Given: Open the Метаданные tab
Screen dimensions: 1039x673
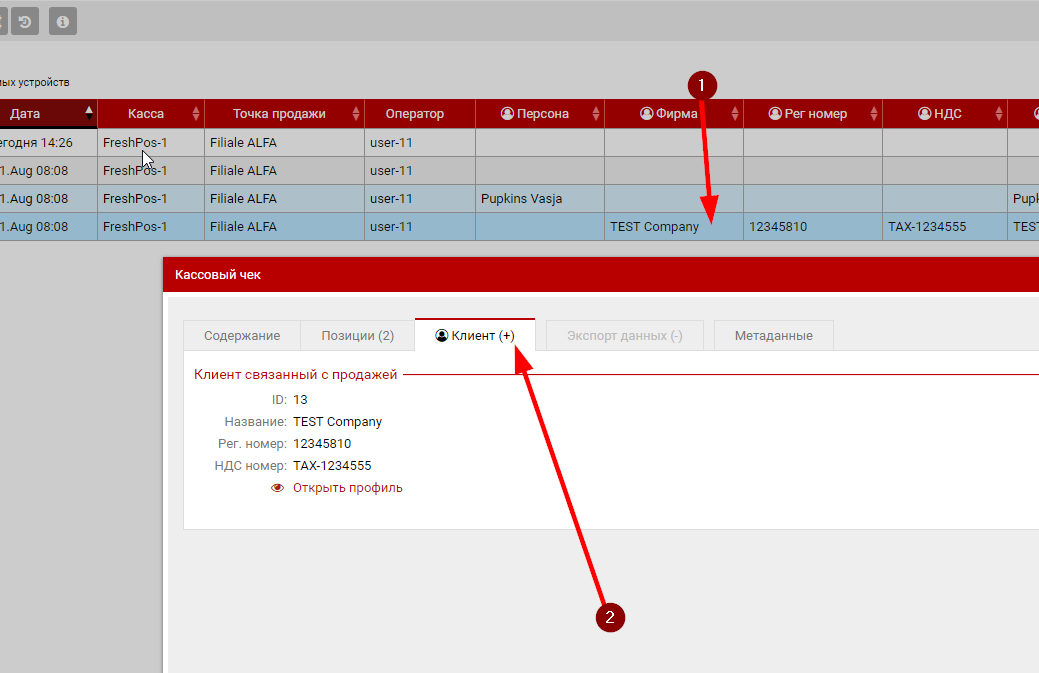Looking at the screenshot, I should 773,336.
